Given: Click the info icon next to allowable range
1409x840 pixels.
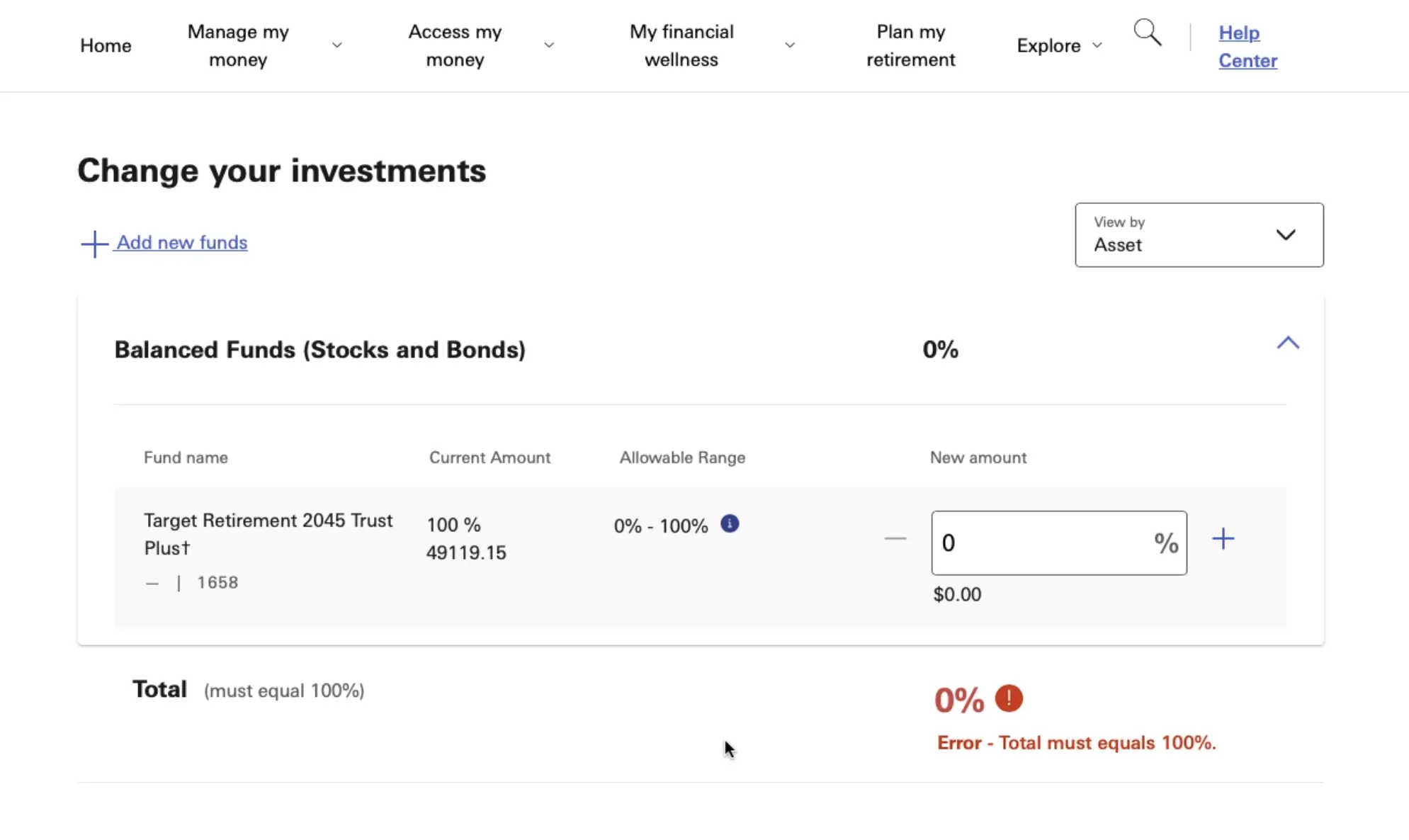Looking at the screenshot, I should point(730,523).
